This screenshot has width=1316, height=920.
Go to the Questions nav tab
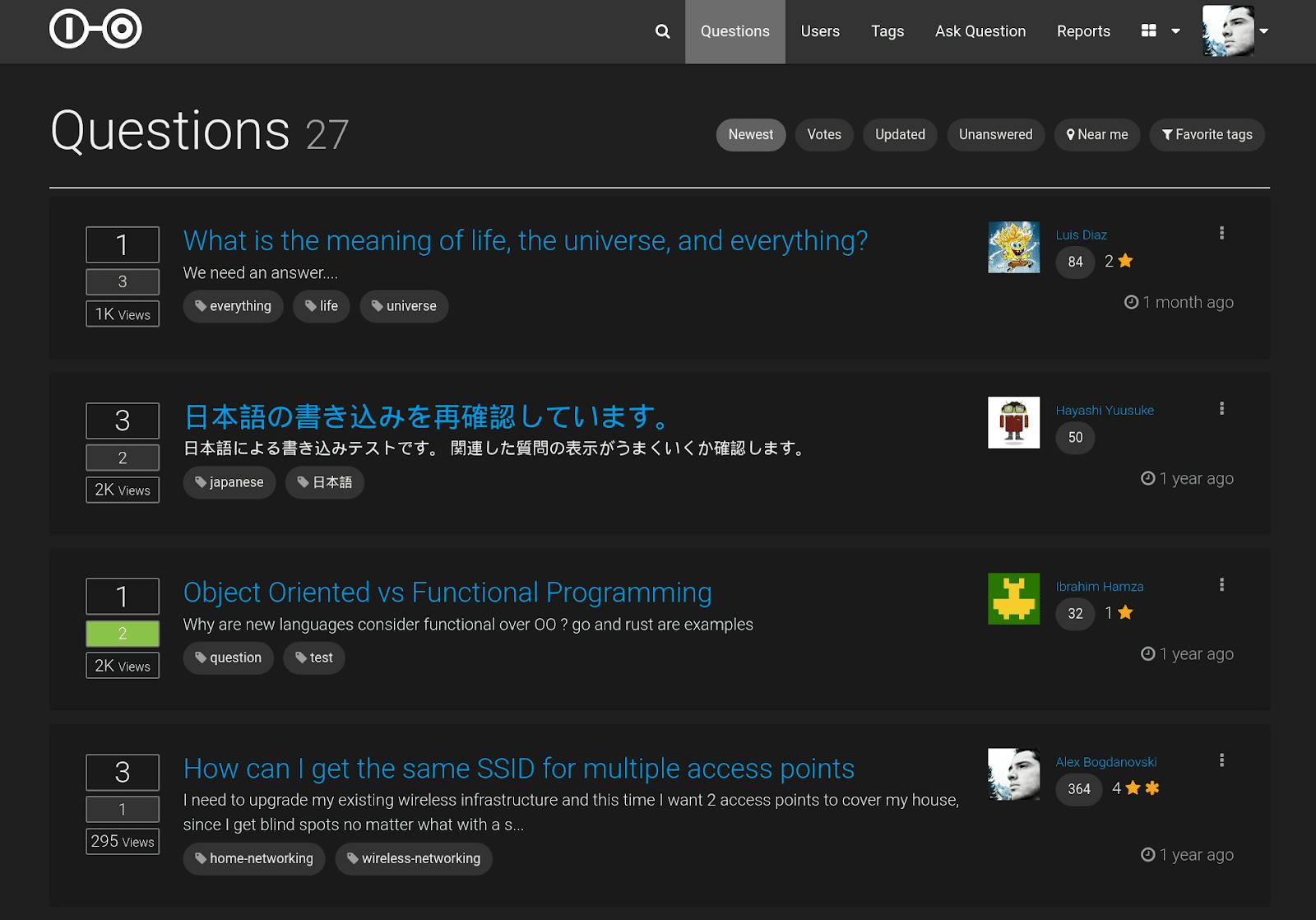pos(735,31)
